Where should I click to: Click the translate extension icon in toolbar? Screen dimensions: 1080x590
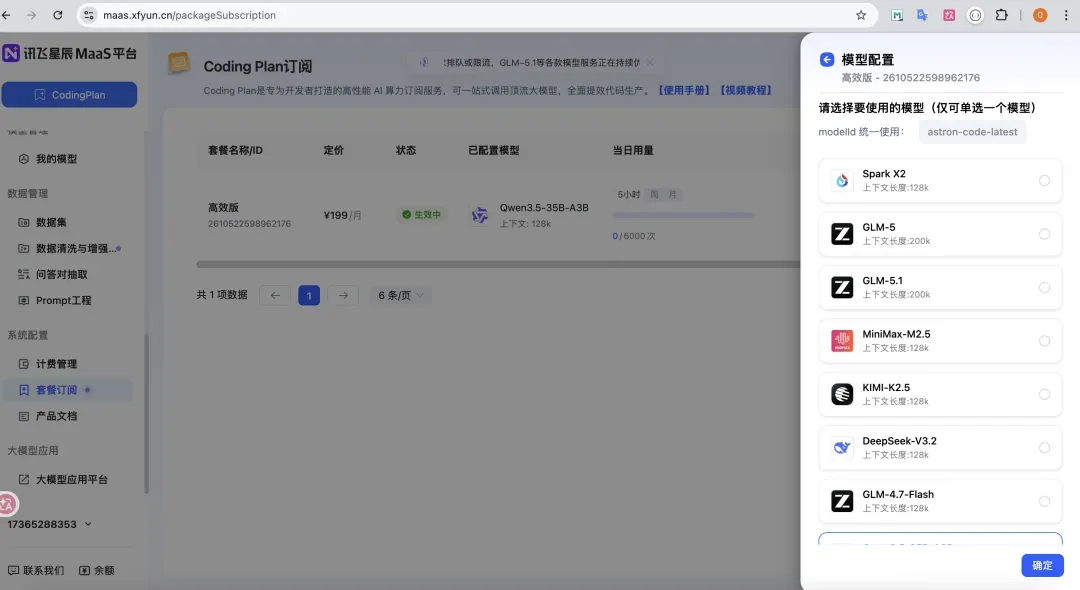coord(922,15)
